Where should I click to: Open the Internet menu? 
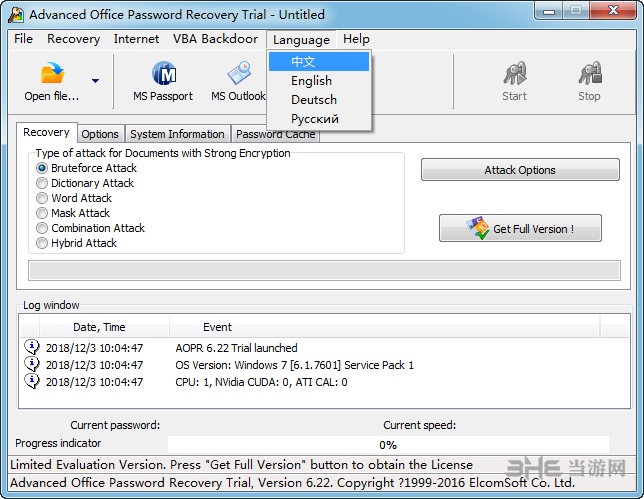[136, 39]
